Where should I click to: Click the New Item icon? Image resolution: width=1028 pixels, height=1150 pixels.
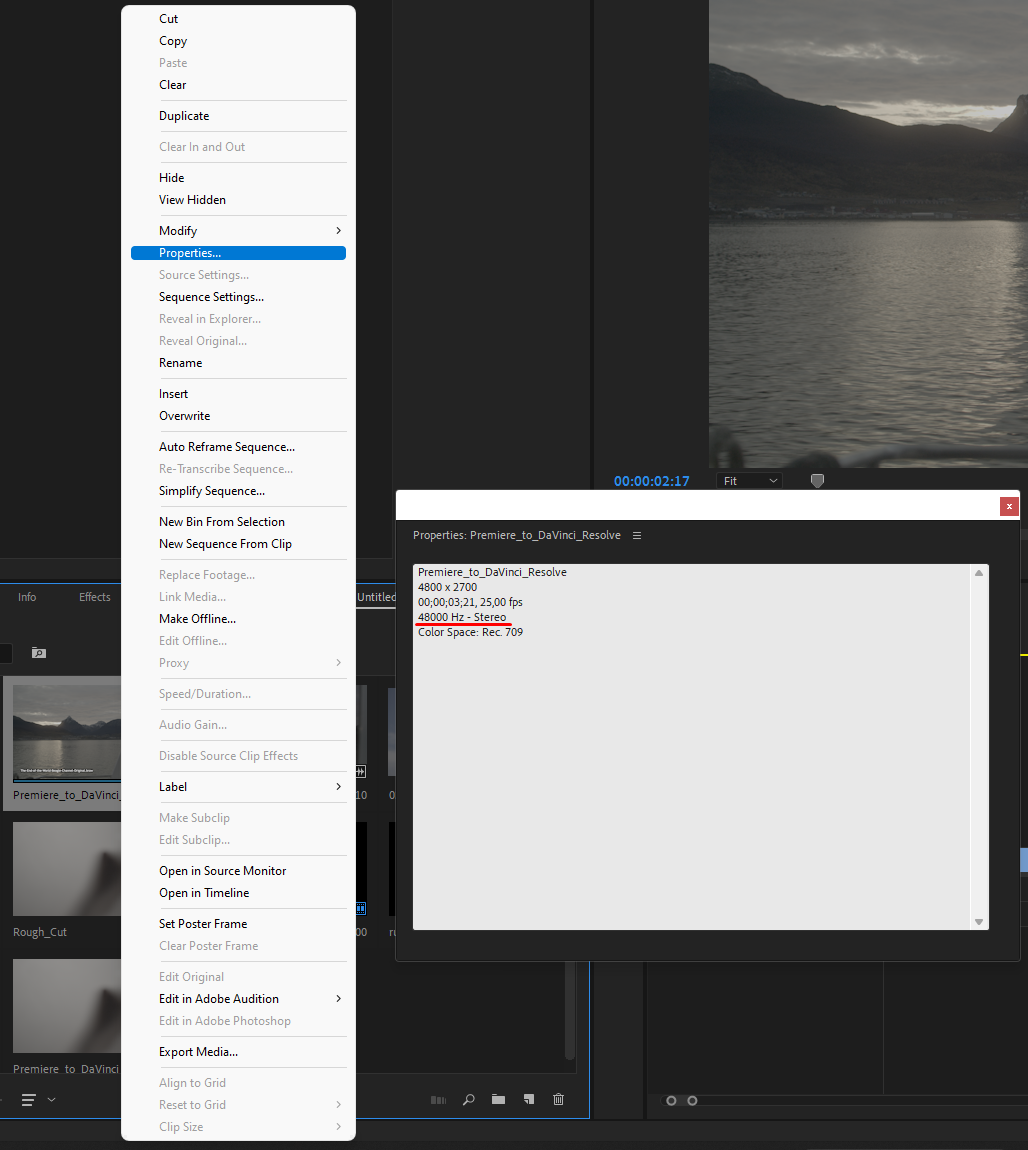[529, 1099]
